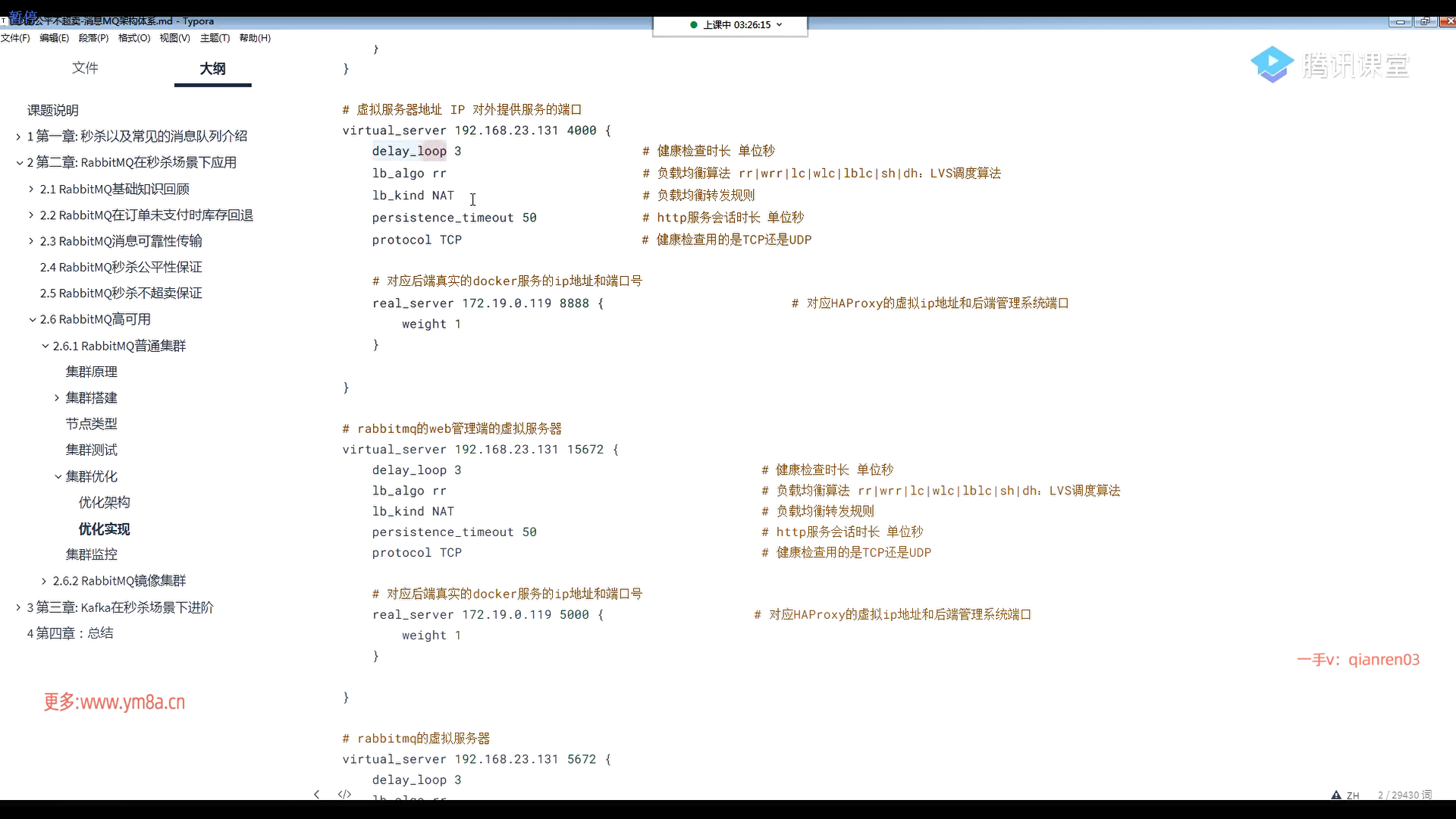The width and height of the screenshot is (1456, 819).
Task: Go to 2.4 RabbitMQ秒杀公平性保证 section
Action: (121, 267)
